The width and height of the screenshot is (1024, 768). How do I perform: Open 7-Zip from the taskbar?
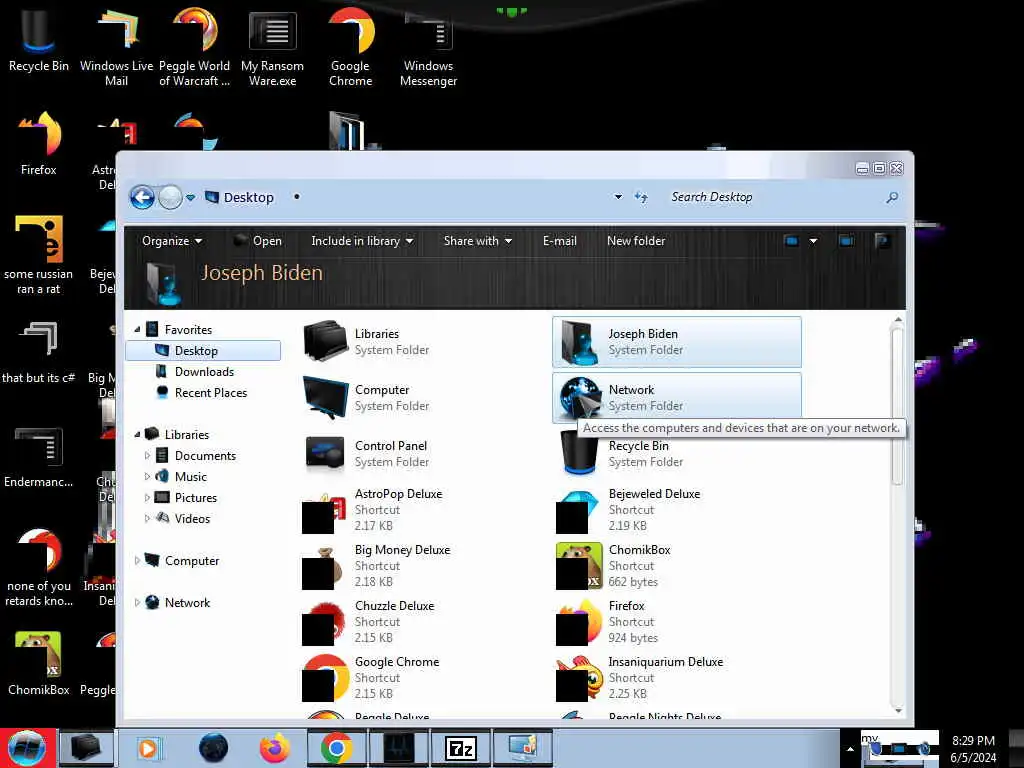[x=461, y=748]
